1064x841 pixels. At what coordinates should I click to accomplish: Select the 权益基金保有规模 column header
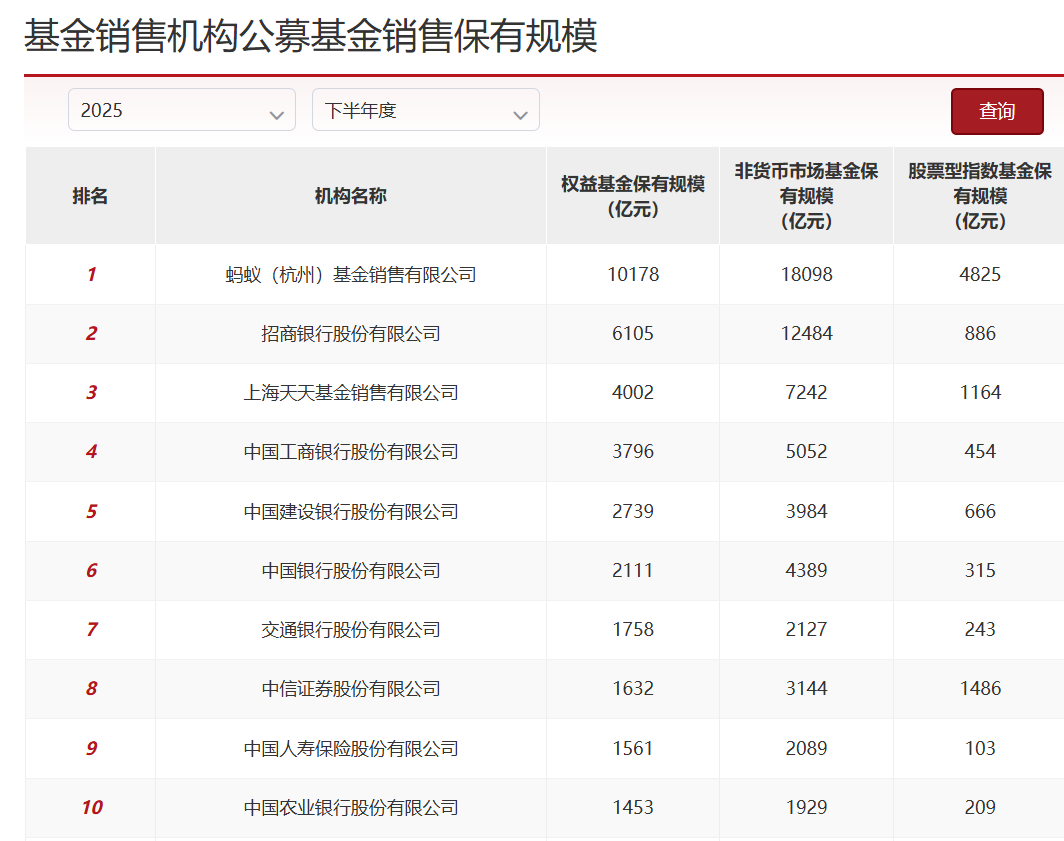pos(632,196)
